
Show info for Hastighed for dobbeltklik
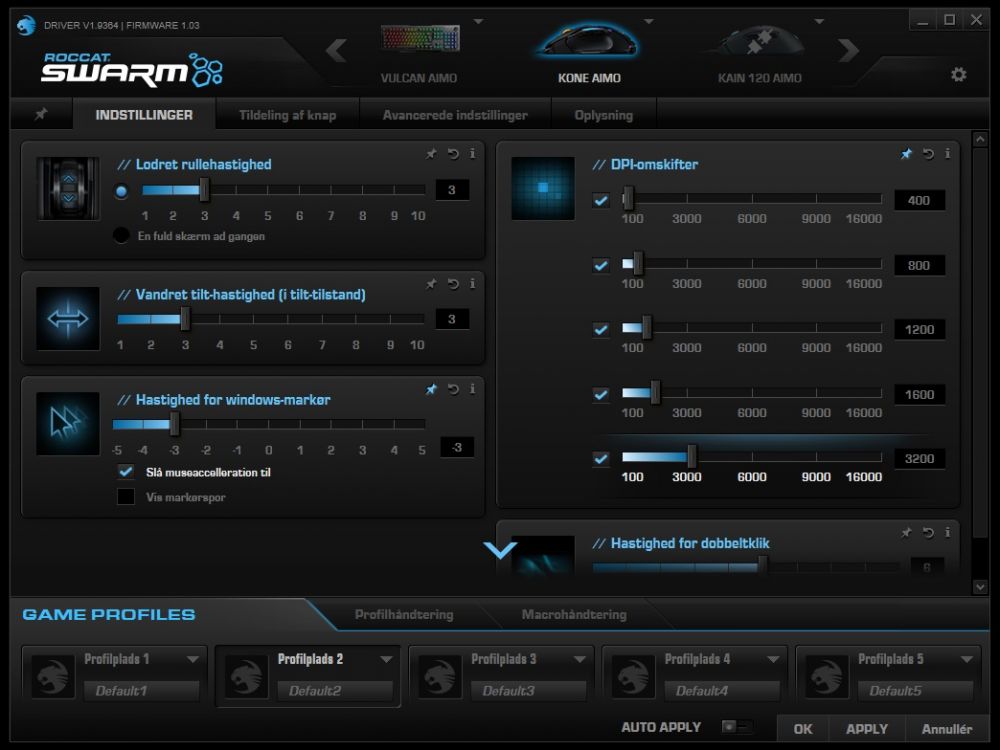(948, 533)
